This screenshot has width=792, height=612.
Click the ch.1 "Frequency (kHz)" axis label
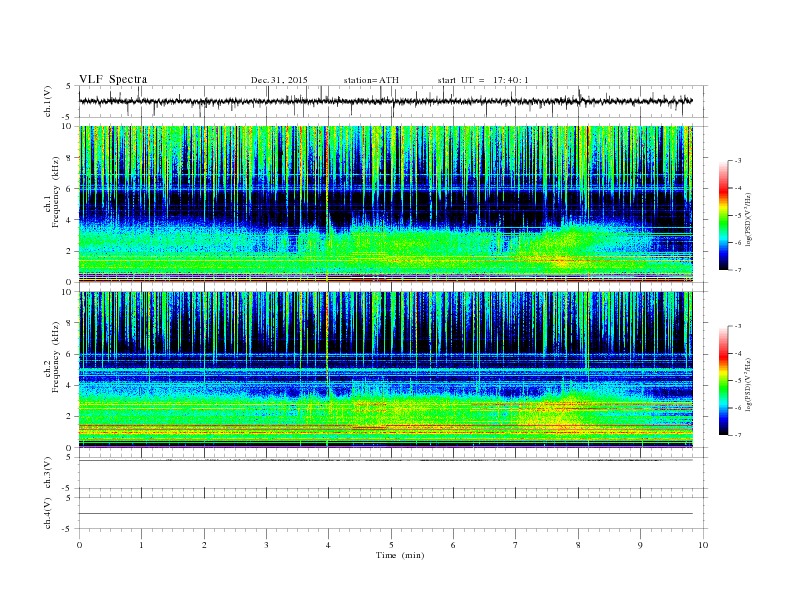click(x=55, y=192)
